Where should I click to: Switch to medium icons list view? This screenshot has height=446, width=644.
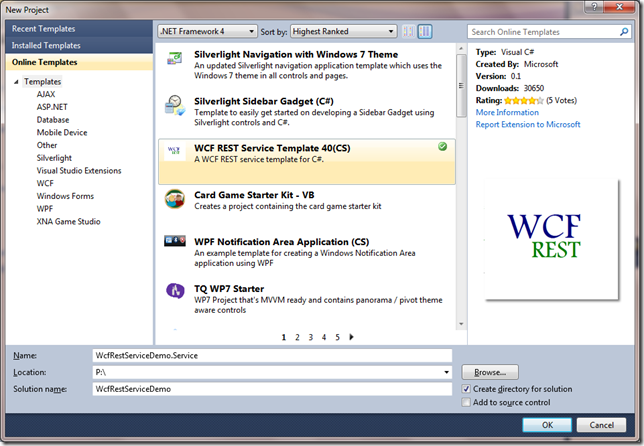(425, 31)
